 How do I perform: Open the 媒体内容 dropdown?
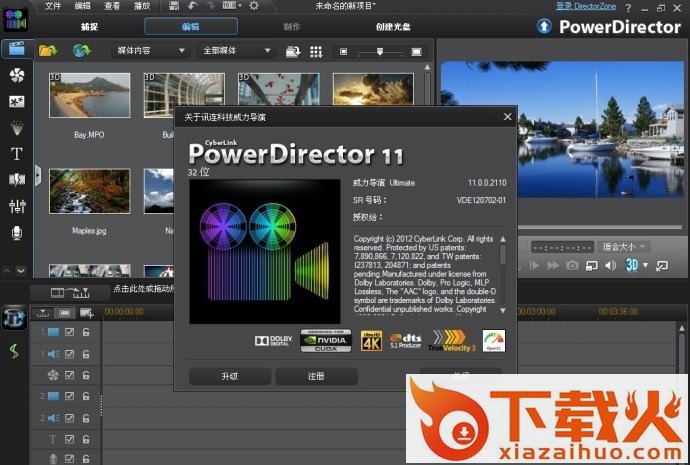click(150, 51)
